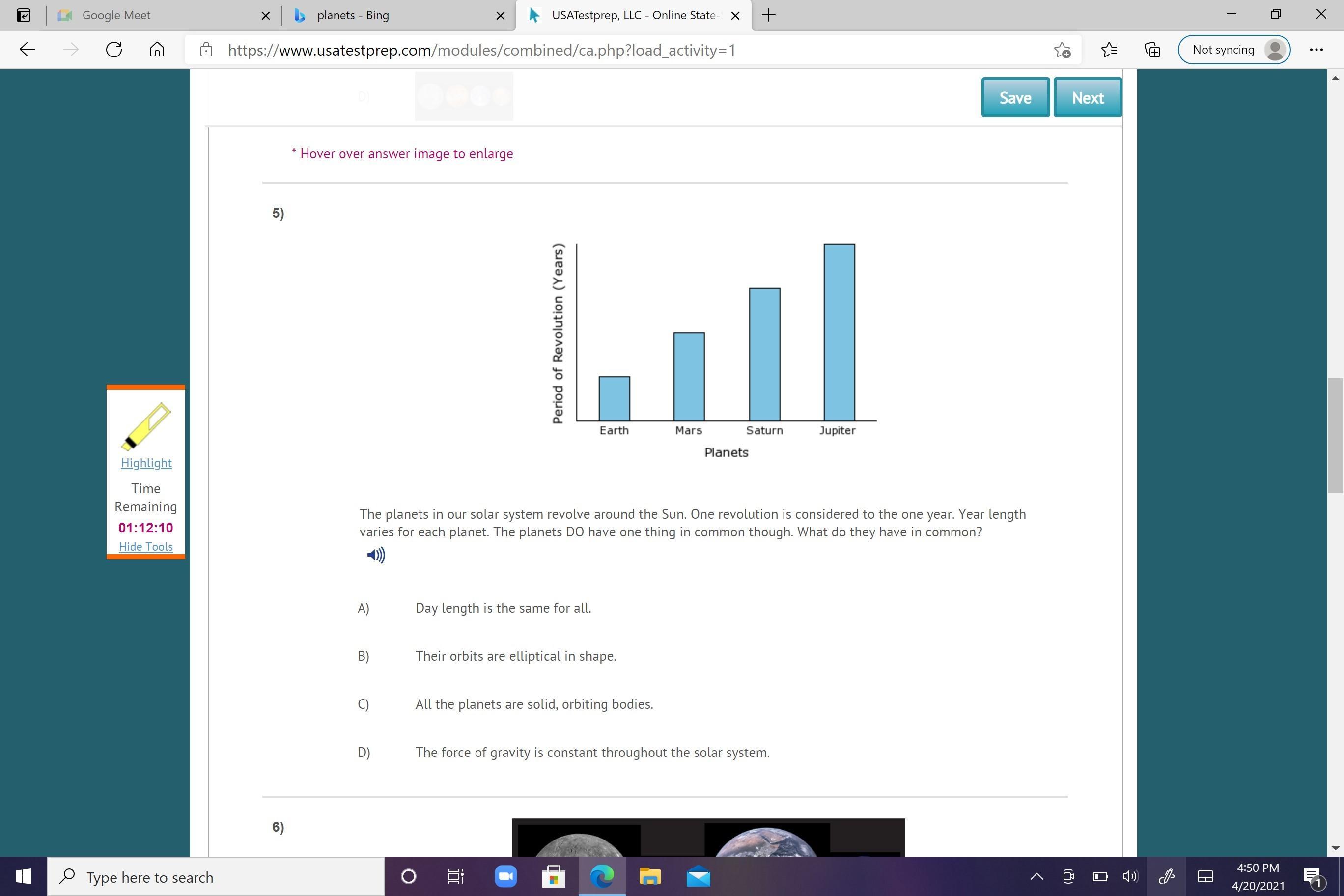Viewport: 1344px width, 896px height.
Task: Select answer A Day length is same
Action: [503, 608]
